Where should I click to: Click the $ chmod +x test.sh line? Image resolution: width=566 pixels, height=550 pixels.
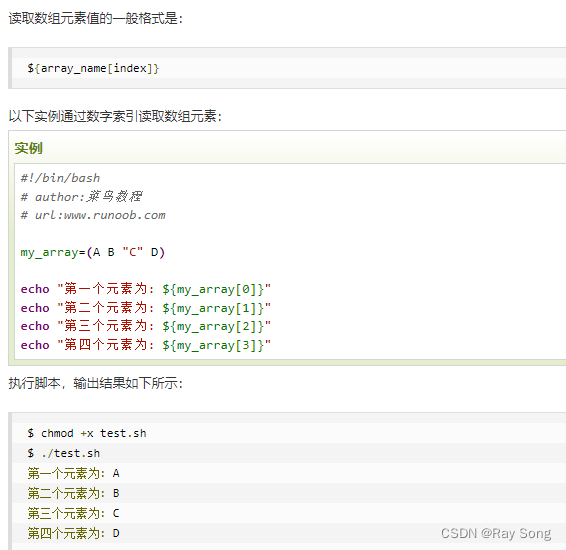coord(87,433)
